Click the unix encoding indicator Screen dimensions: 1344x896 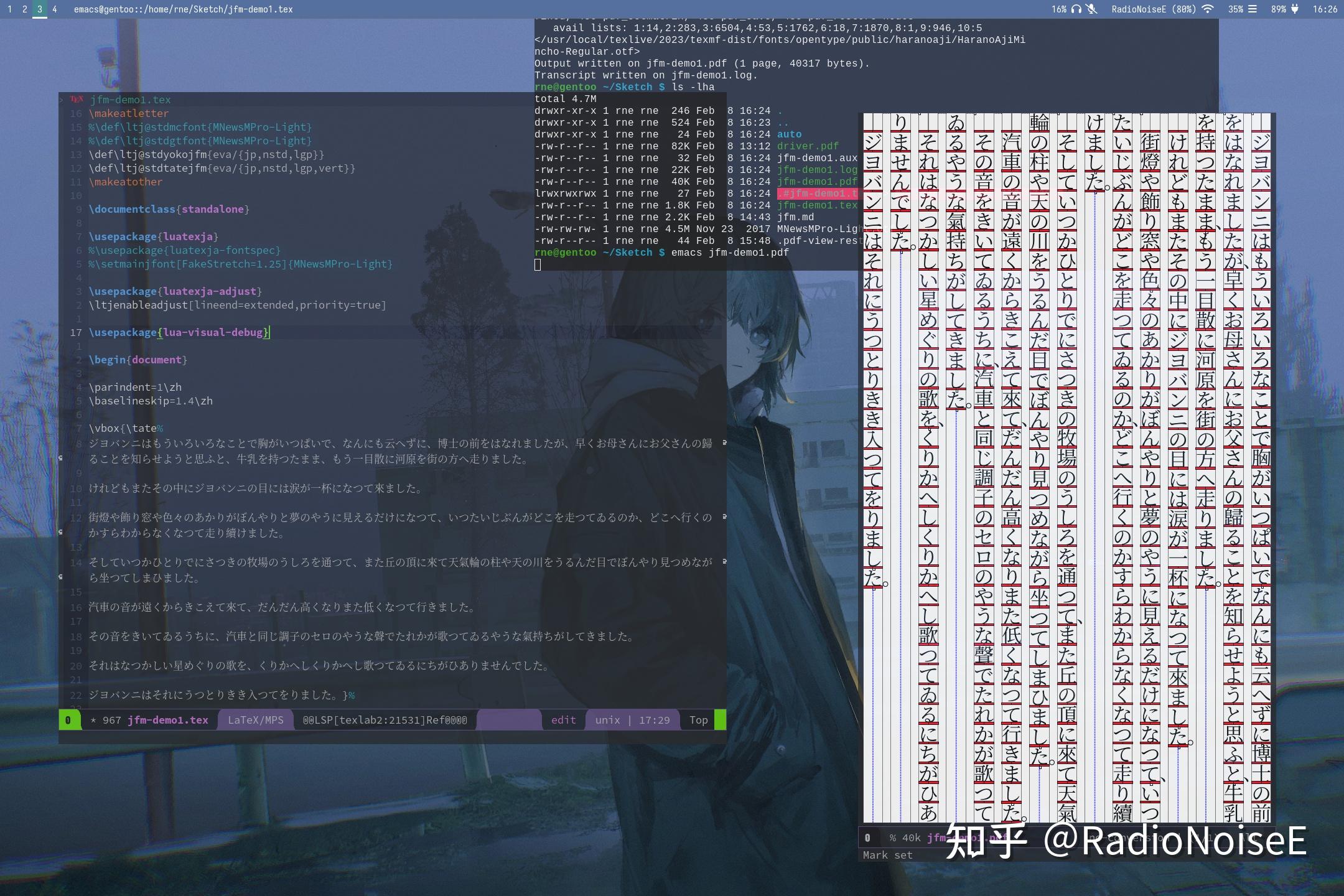607,720
